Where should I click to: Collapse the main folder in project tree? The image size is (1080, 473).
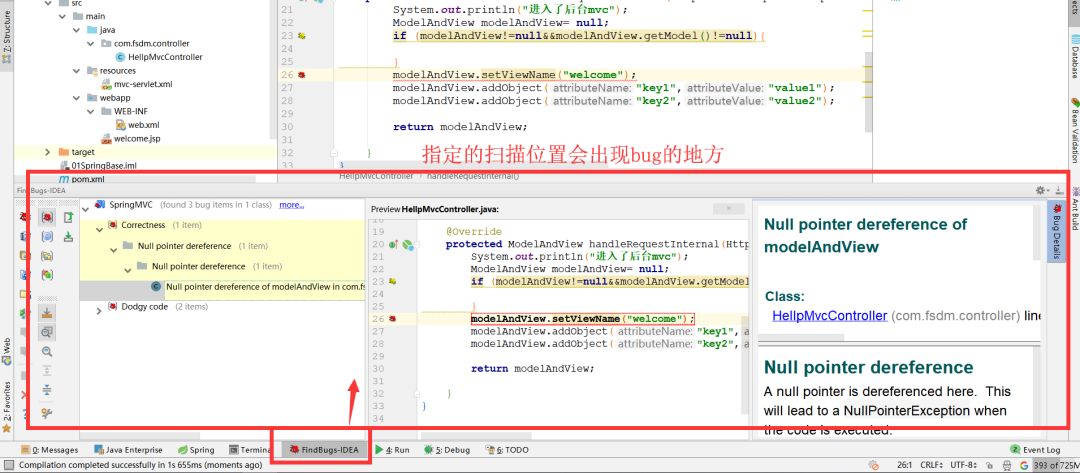[x=61, y=17]
